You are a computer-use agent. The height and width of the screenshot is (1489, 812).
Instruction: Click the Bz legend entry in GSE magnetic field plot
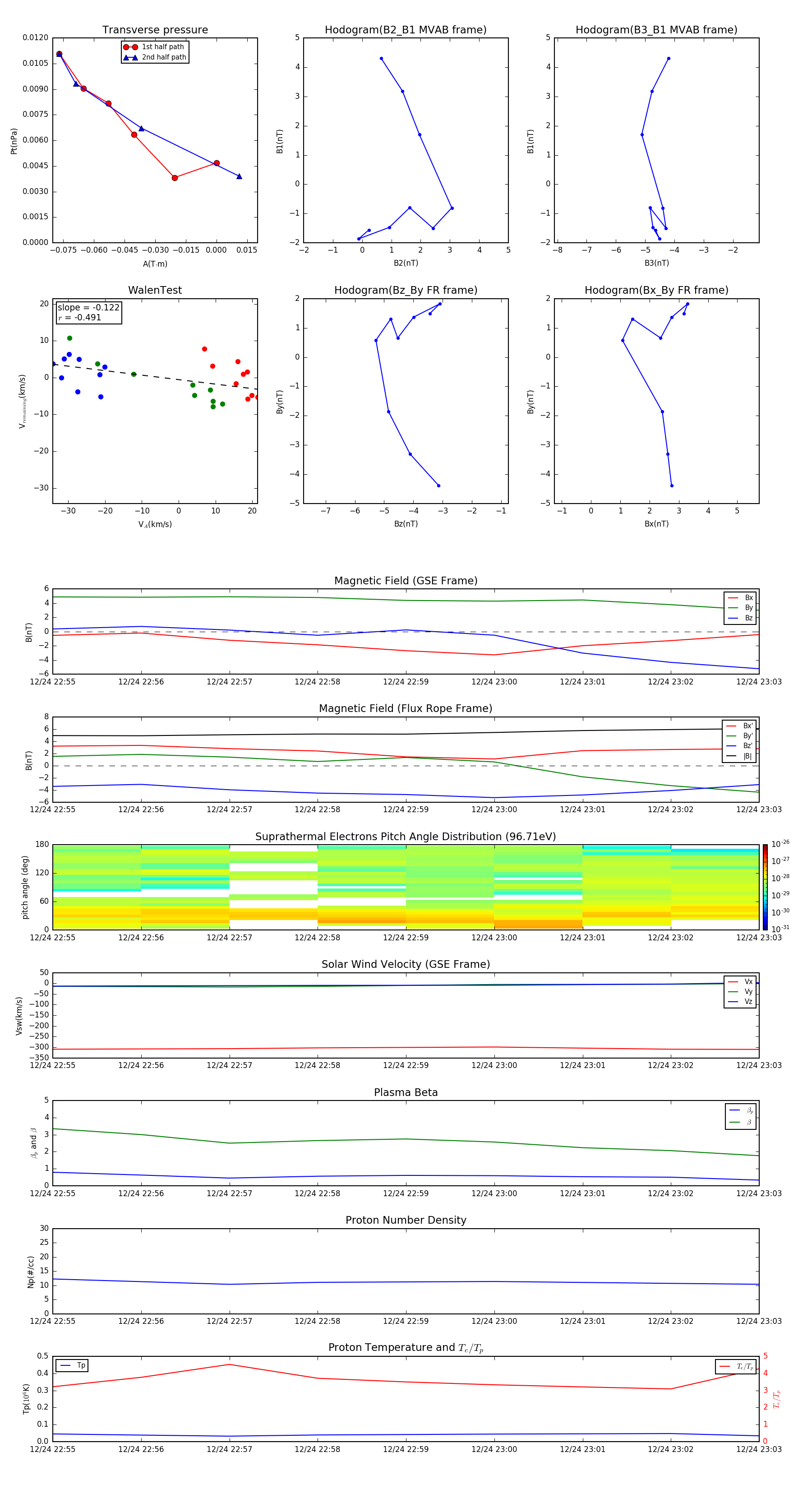pyautogui.click(x=740, y=618)
